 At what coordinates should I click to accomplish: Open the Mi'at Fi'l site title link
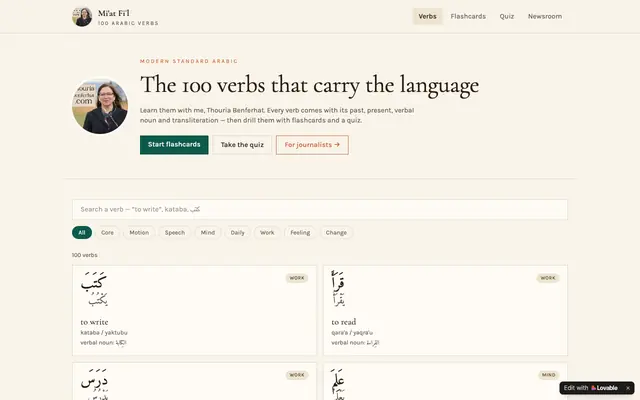pos(114,13)
